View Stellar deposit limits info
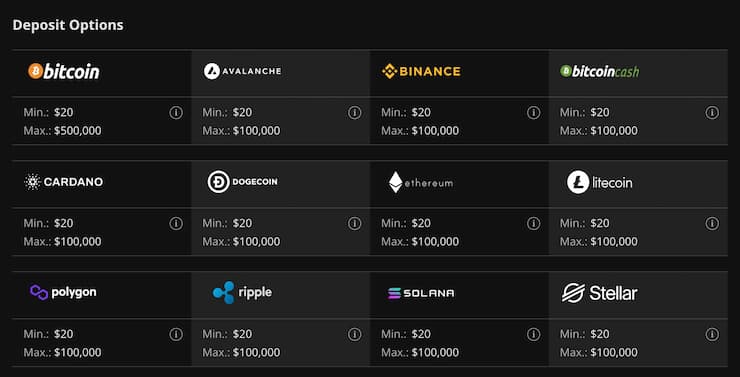This screenshot has width=740, height=377. click(x=712, y=335)
